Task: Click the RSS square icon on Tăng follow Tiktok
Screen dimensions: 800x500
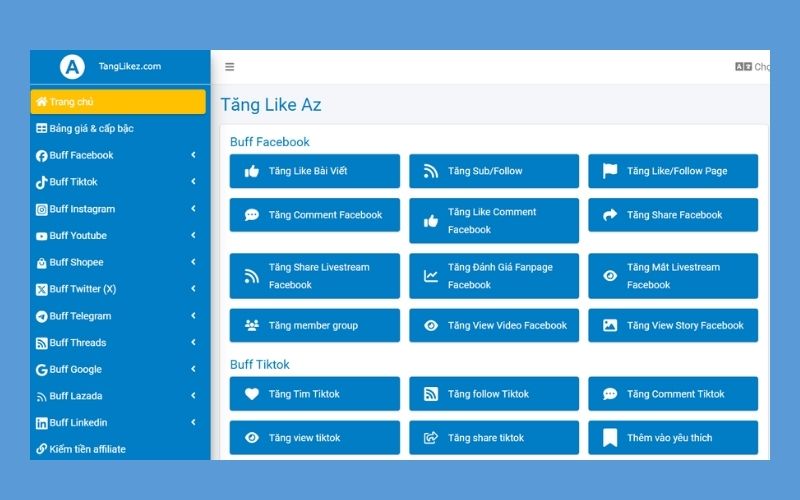Action: pyautogui.click(x=431, y=394)
